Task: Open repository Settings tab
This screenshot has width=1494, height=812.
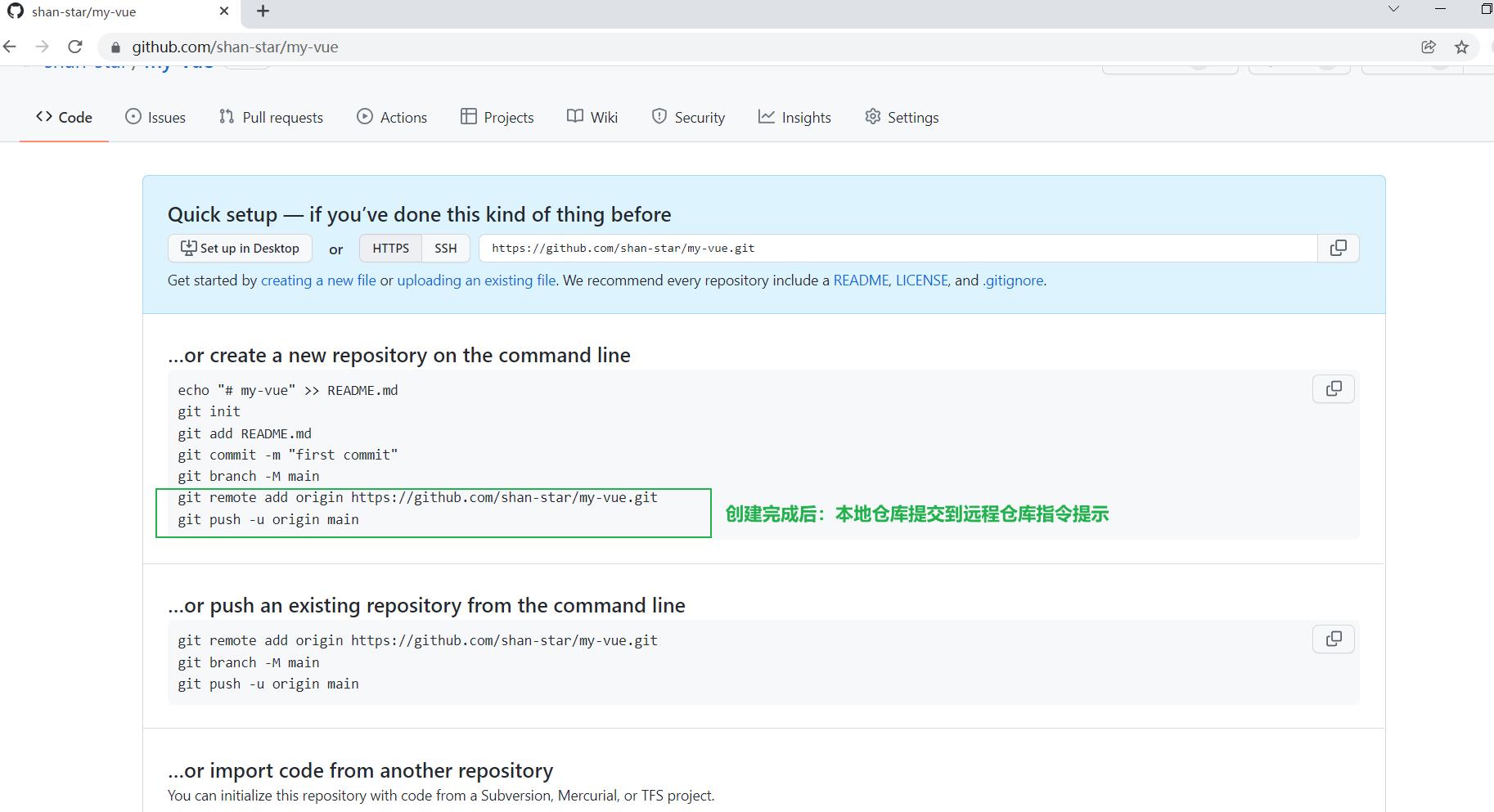Action: pos(902,117)
